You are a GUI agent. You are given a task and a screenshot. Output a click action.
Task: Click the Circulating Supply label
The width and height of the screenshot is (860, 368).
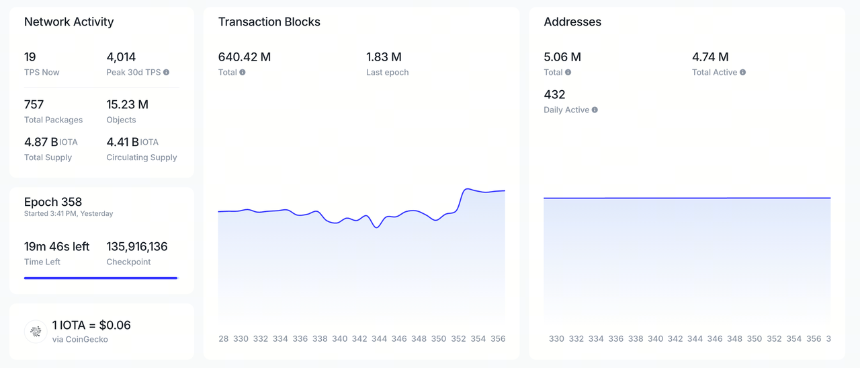coord(142,157)
